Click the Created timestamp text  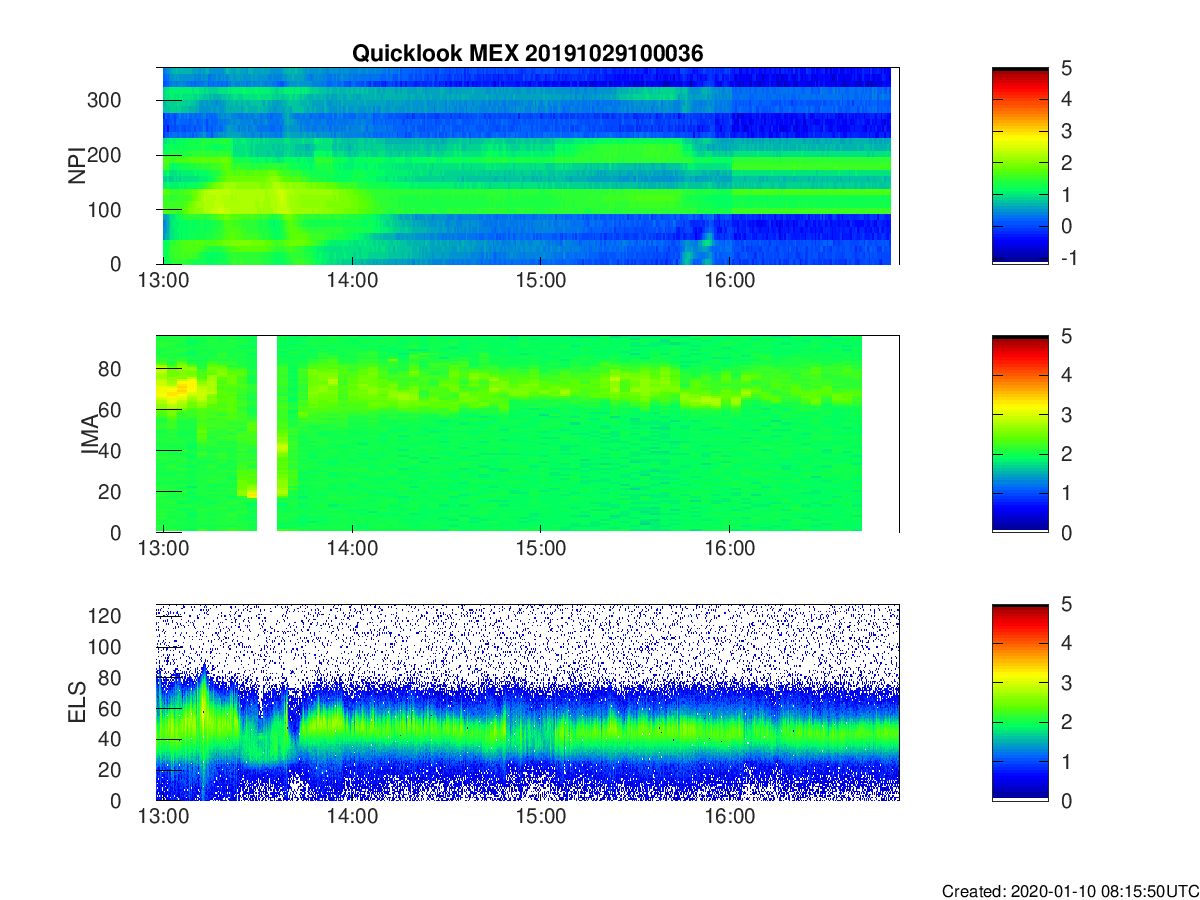click(x=1069, y=890)
